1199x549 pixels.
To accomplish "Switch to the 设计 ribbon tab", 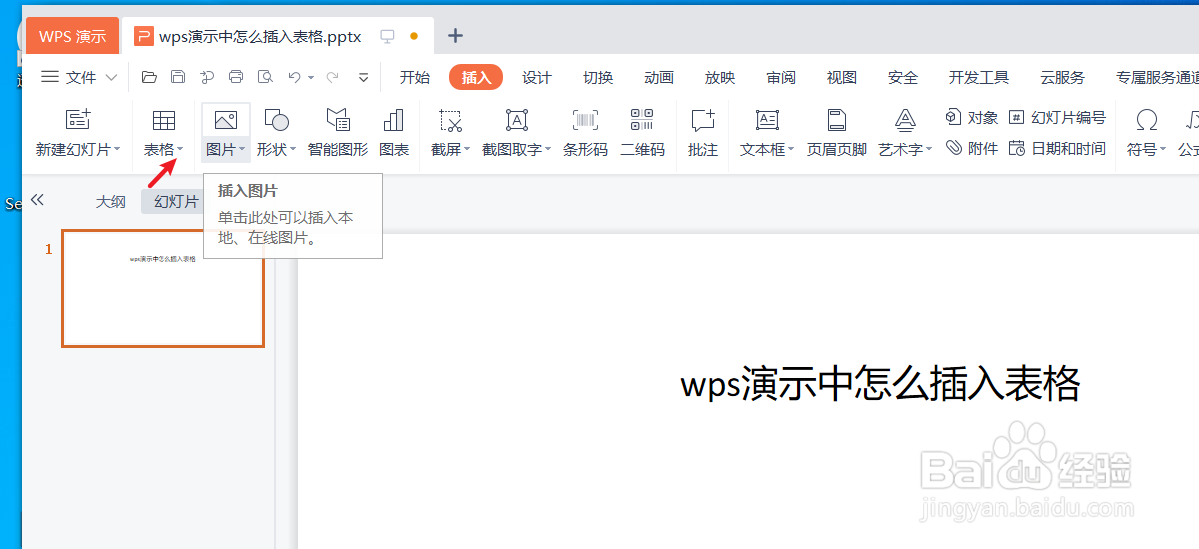I will 537,77.
